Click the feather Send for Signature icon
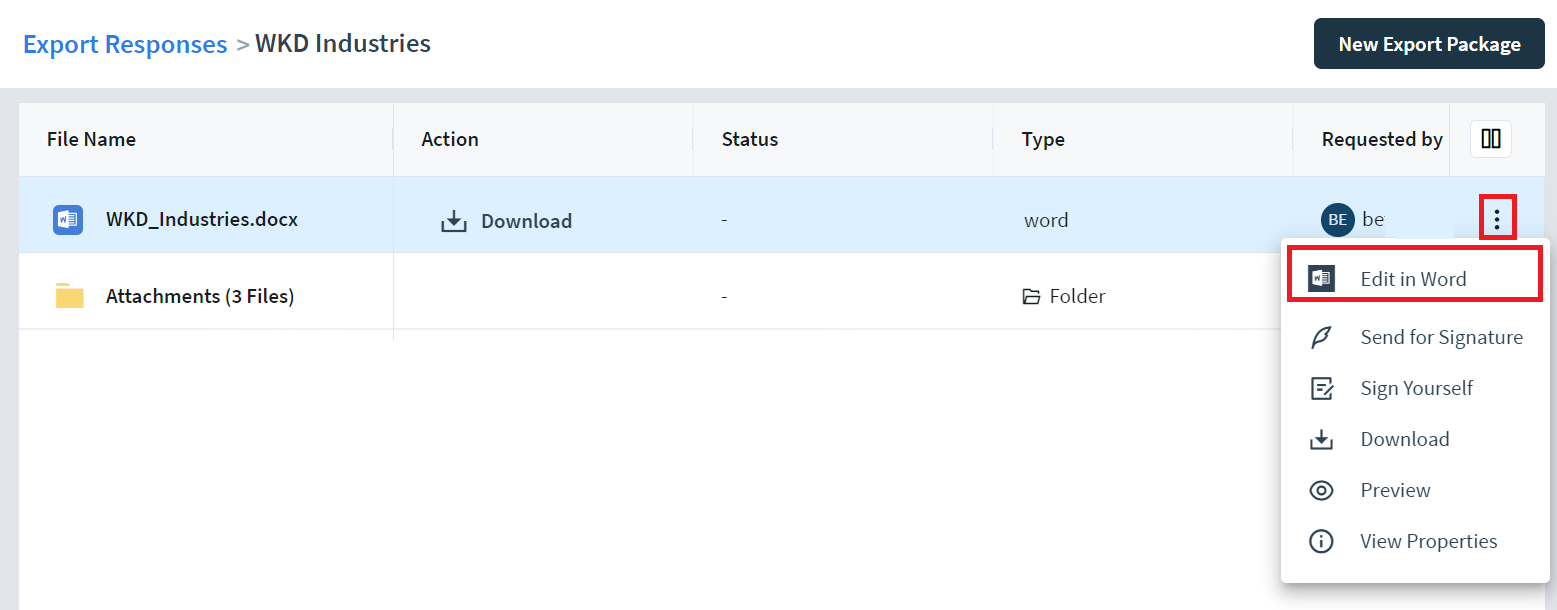This screenshot has width=1557, height=610. pyautogui.click(x=1321, y=338)
